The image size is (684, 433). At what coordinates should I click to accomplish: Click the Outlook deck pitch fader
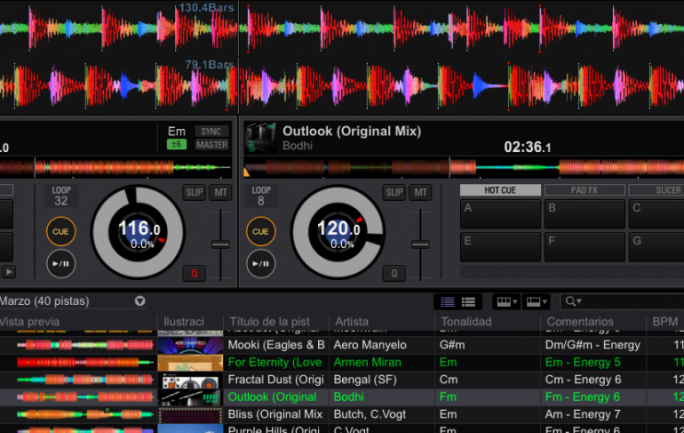click(x=421, y=245)
